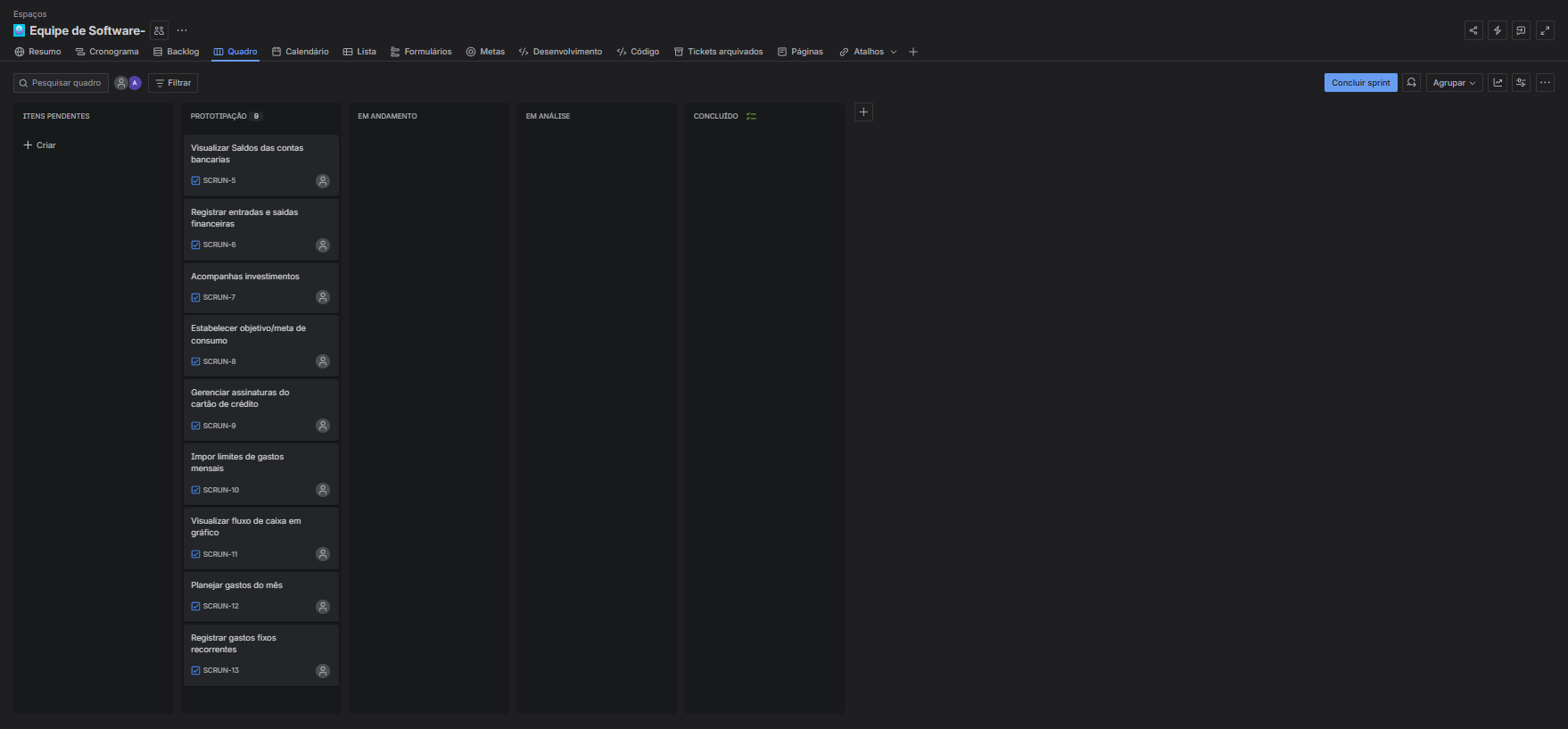This screenshot has width=1568, height=729.
Task: Open the insights chart icon
Action: [1498, 83]
